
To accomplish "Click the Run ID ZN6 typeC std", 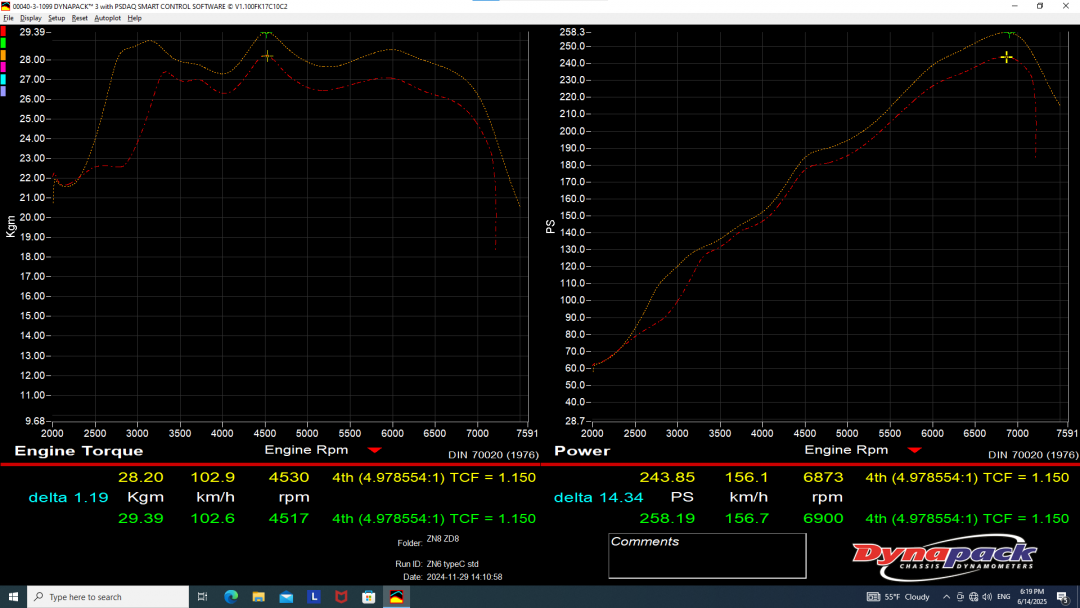I will pyautogui.click(x=452, y=564).
